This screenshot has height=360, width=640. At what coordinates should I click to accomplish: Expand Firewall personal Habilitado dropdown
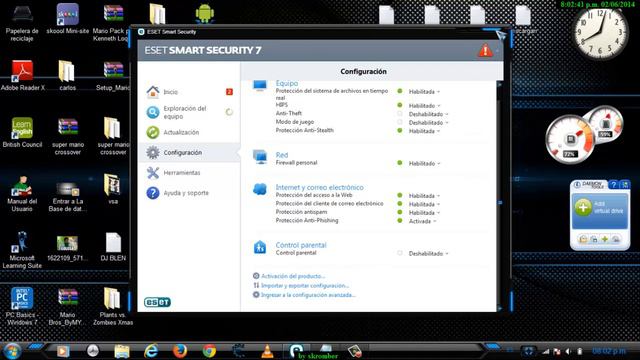[424, 163]
